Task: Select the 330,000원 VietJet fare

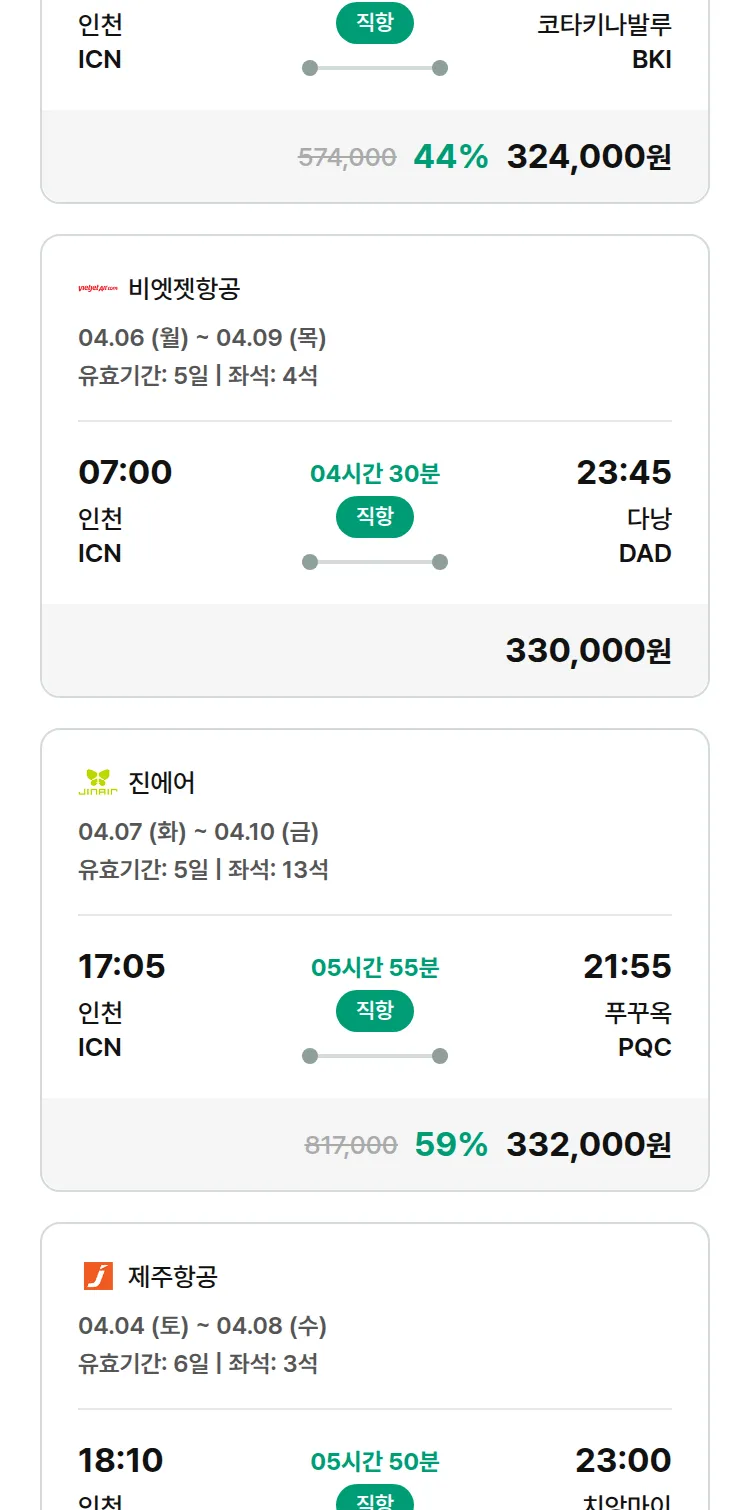Action: tap(588, 651)
